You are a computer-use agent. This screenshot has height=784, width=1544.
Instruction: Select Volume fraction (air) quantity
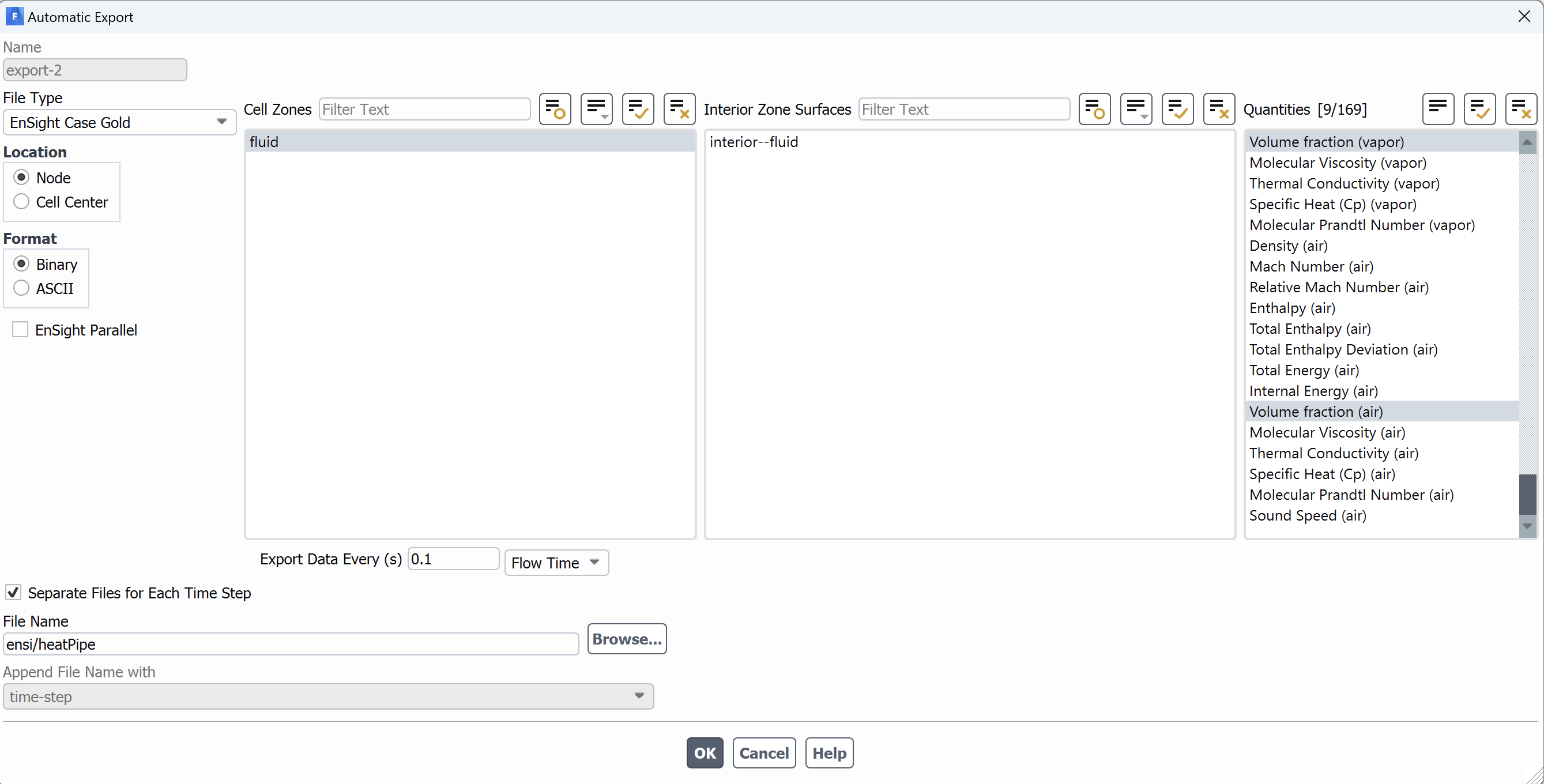point(1382,412)
